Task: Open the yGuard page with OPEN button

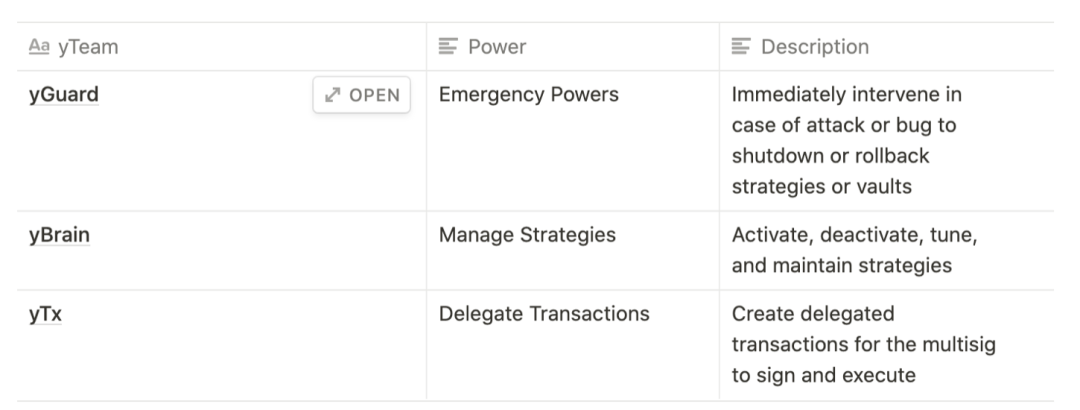Action: (362, 95)
